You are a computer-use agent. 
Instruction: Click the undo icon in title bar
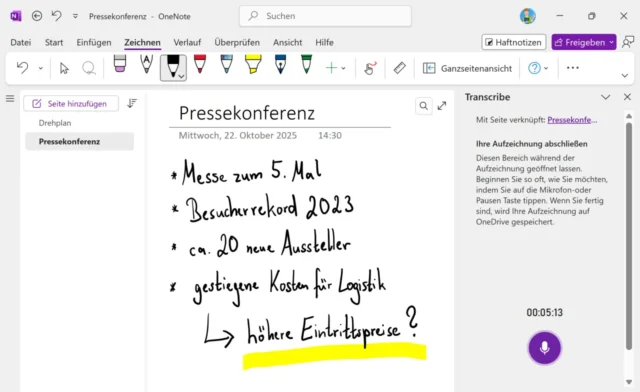56,16
